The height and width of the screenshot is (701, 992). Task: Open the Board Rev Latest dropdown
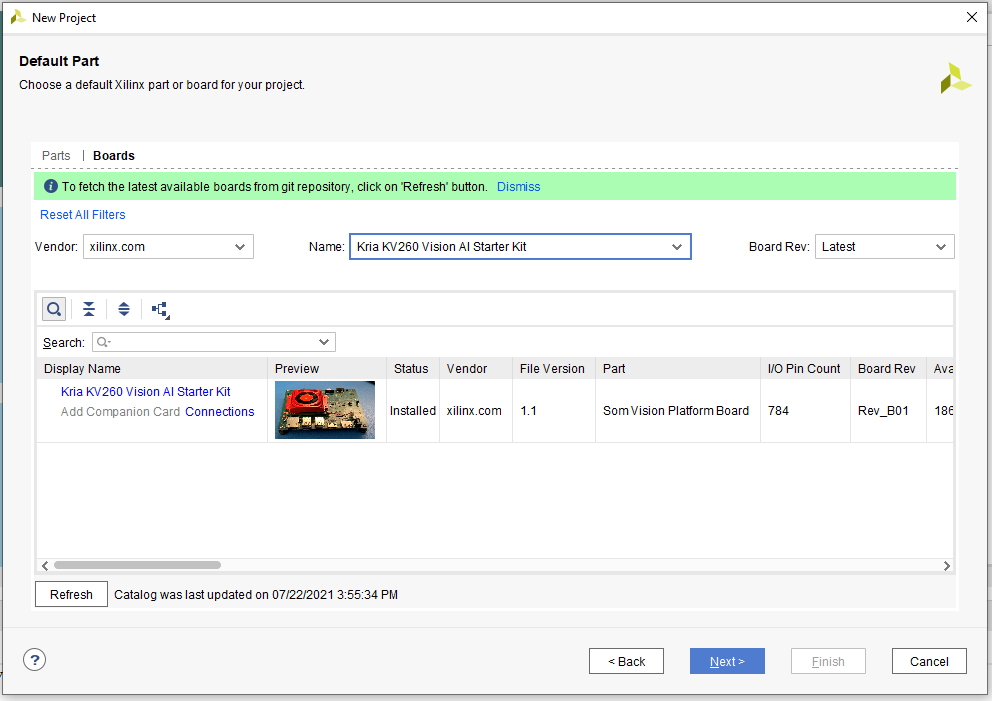pyautogui.click(x=884, y=247)
